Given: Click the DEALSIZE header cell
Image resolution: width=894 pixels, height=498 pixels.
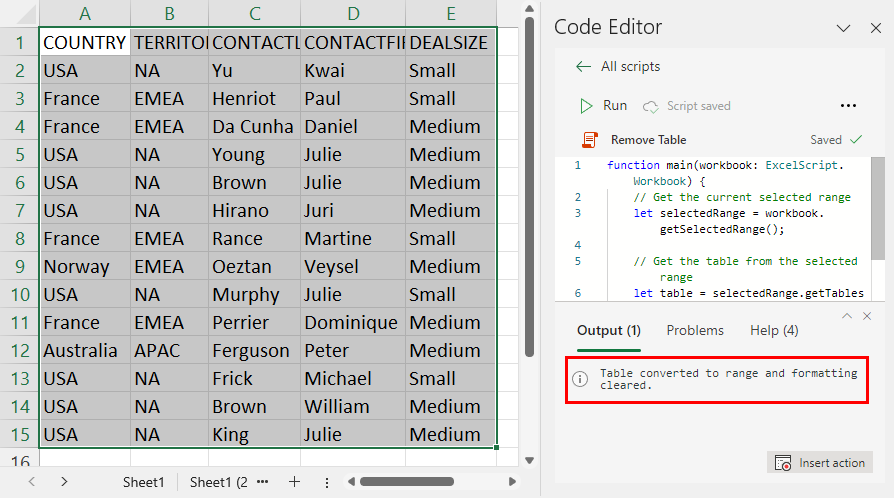Looking at the screenshot, I should click(450, 42).
